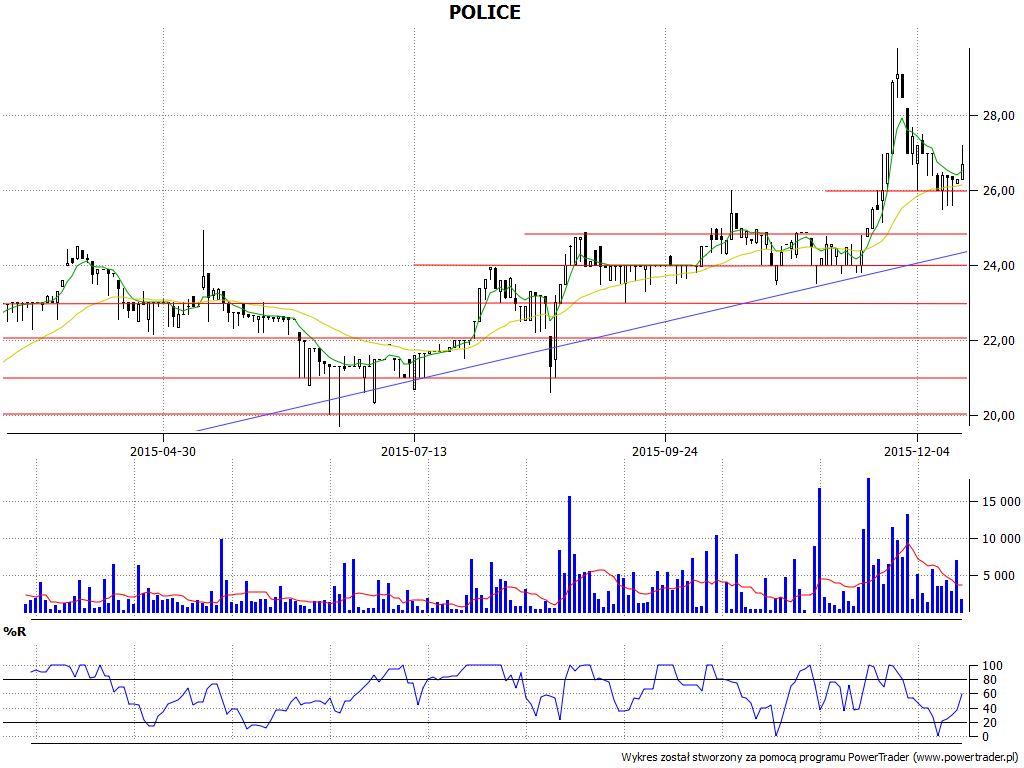The height and width of the screenshot is (768, 1024).
Task: Select the 2015-09-24 date label
Action: (665, 451)
